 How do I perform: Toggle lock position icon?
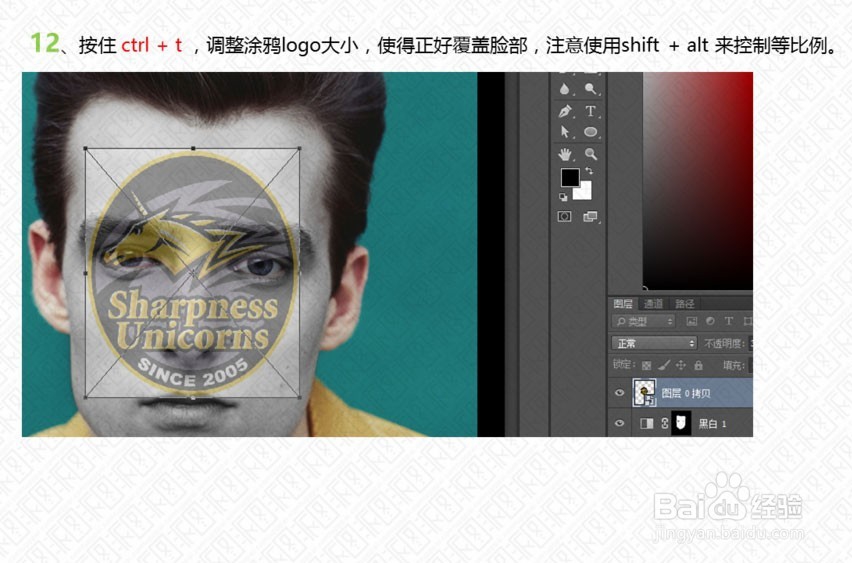pos(681,365)
